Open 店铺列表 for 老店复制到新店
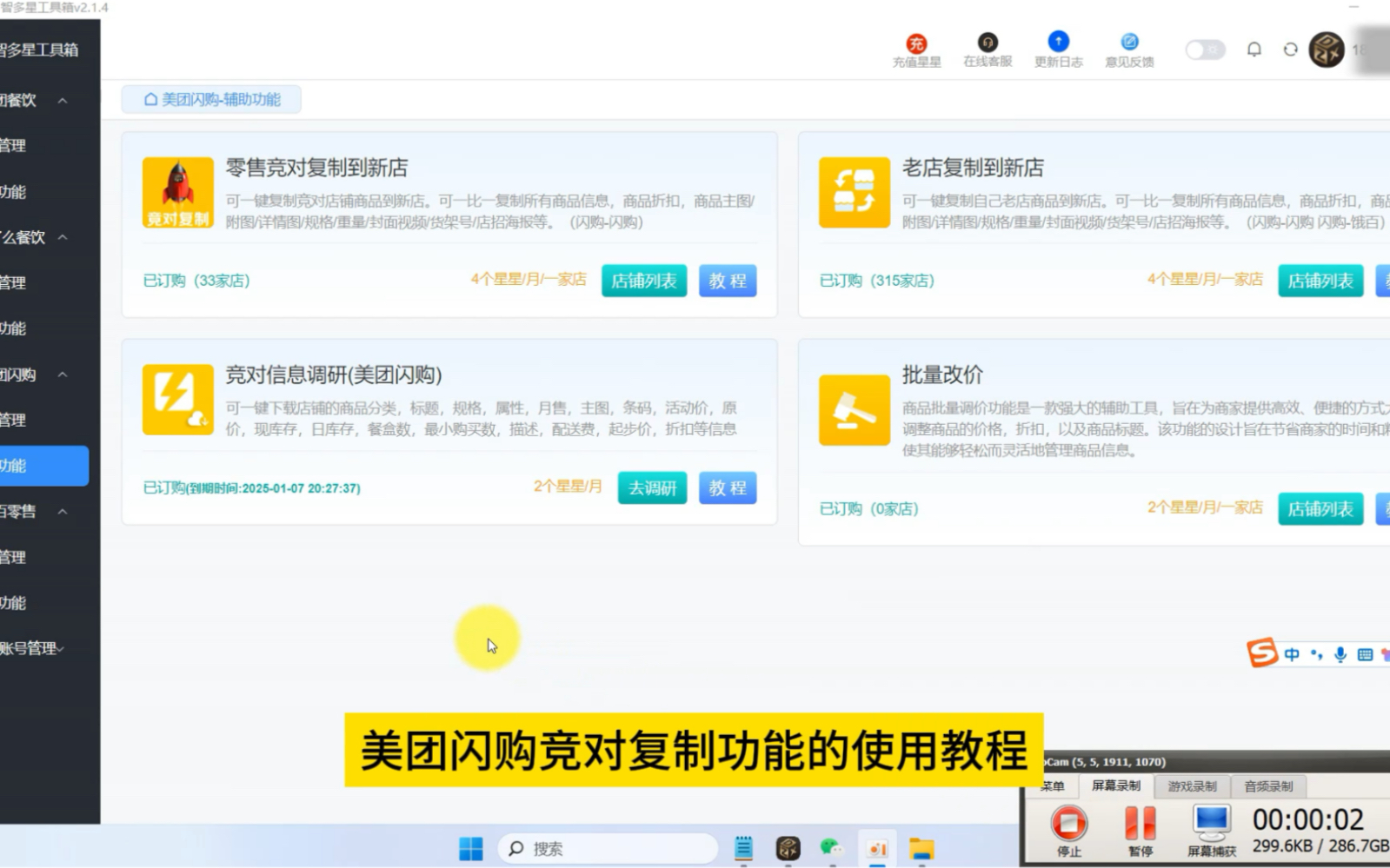Screen dimensions: 1390x868 pyautogui.click(x=1320, y=281)
